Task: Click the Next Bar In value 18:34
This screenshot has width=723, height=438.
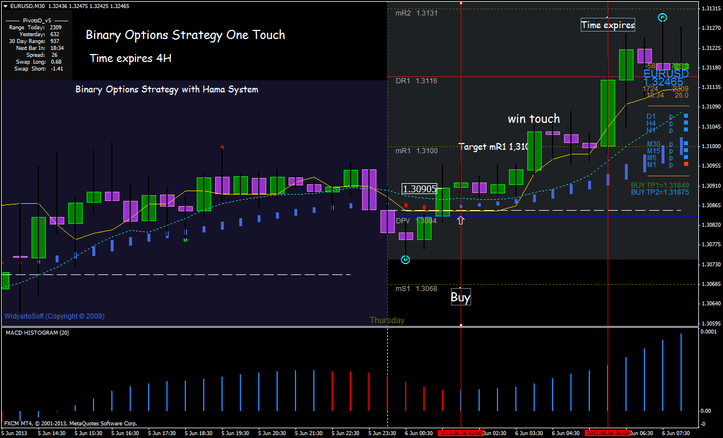Action: [57, 48]
